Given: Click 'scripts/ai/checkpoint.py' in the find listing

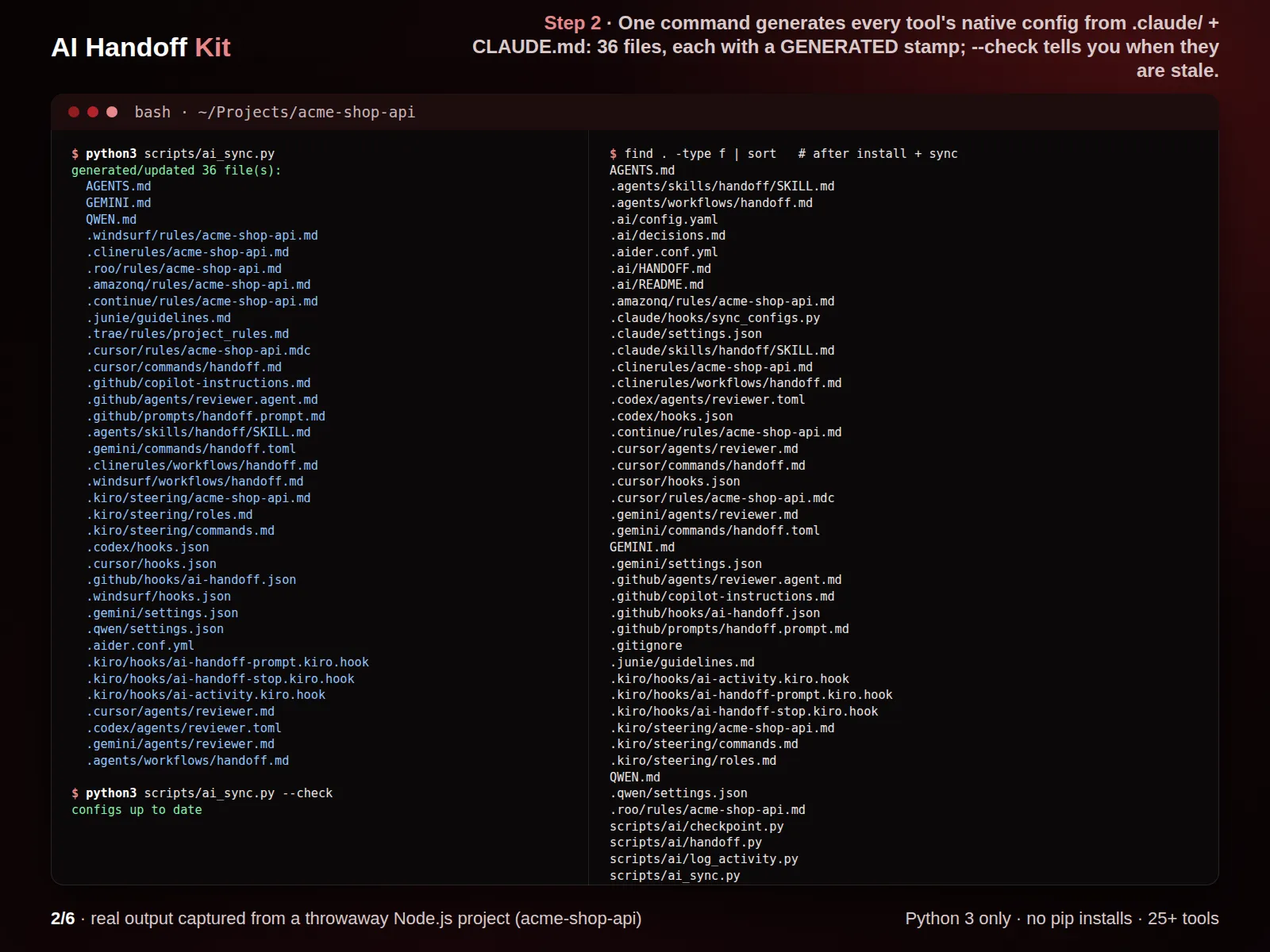Looking at the screenshot, I should tap(697, 827).
